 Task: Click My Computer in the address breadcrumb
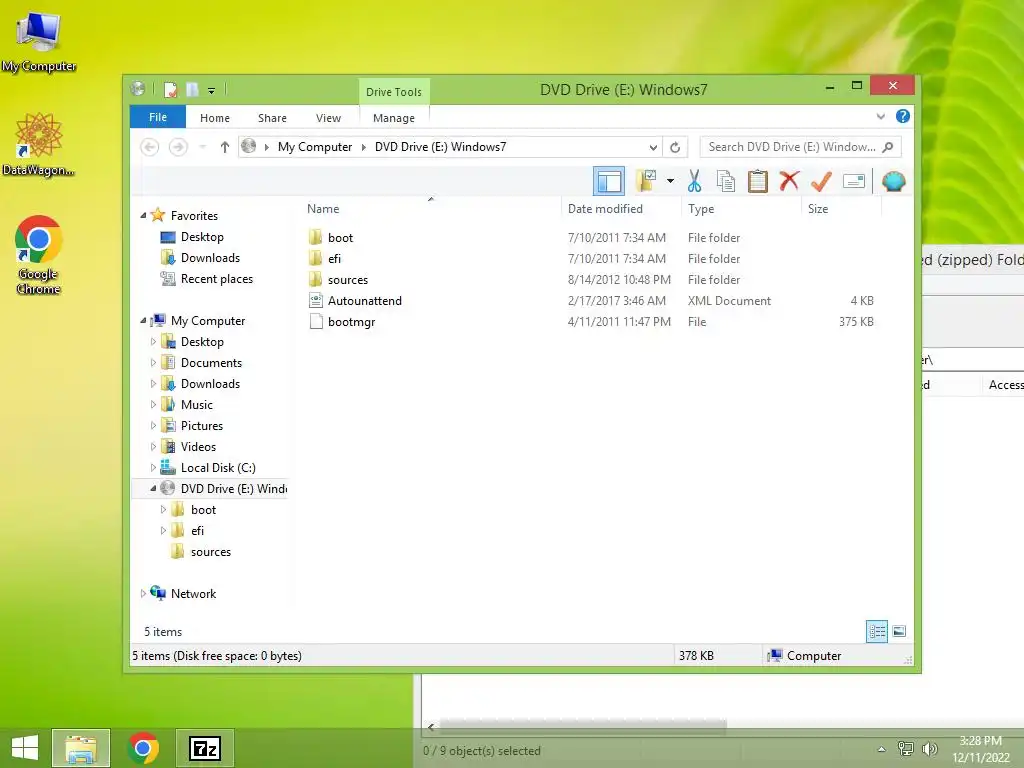click(x=315, y=147)
